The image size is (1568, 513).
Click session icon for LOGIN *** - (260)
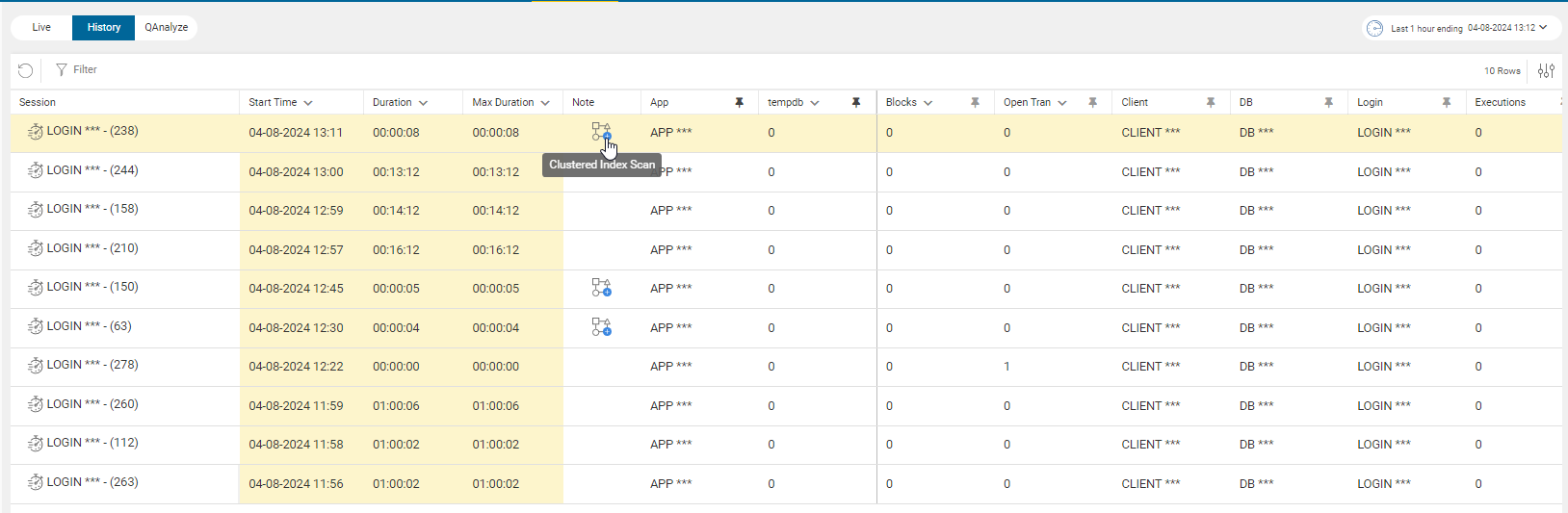35,404
